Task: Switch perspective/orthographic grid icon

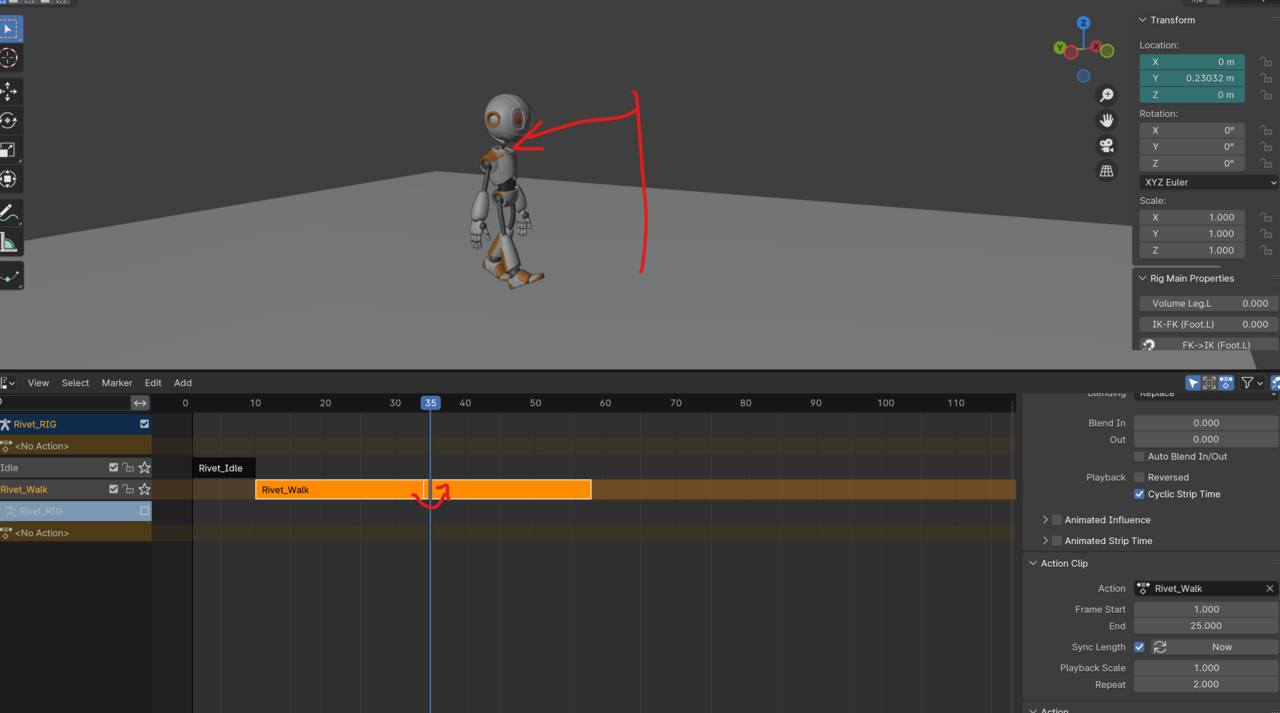Action: click(1107, 171)
